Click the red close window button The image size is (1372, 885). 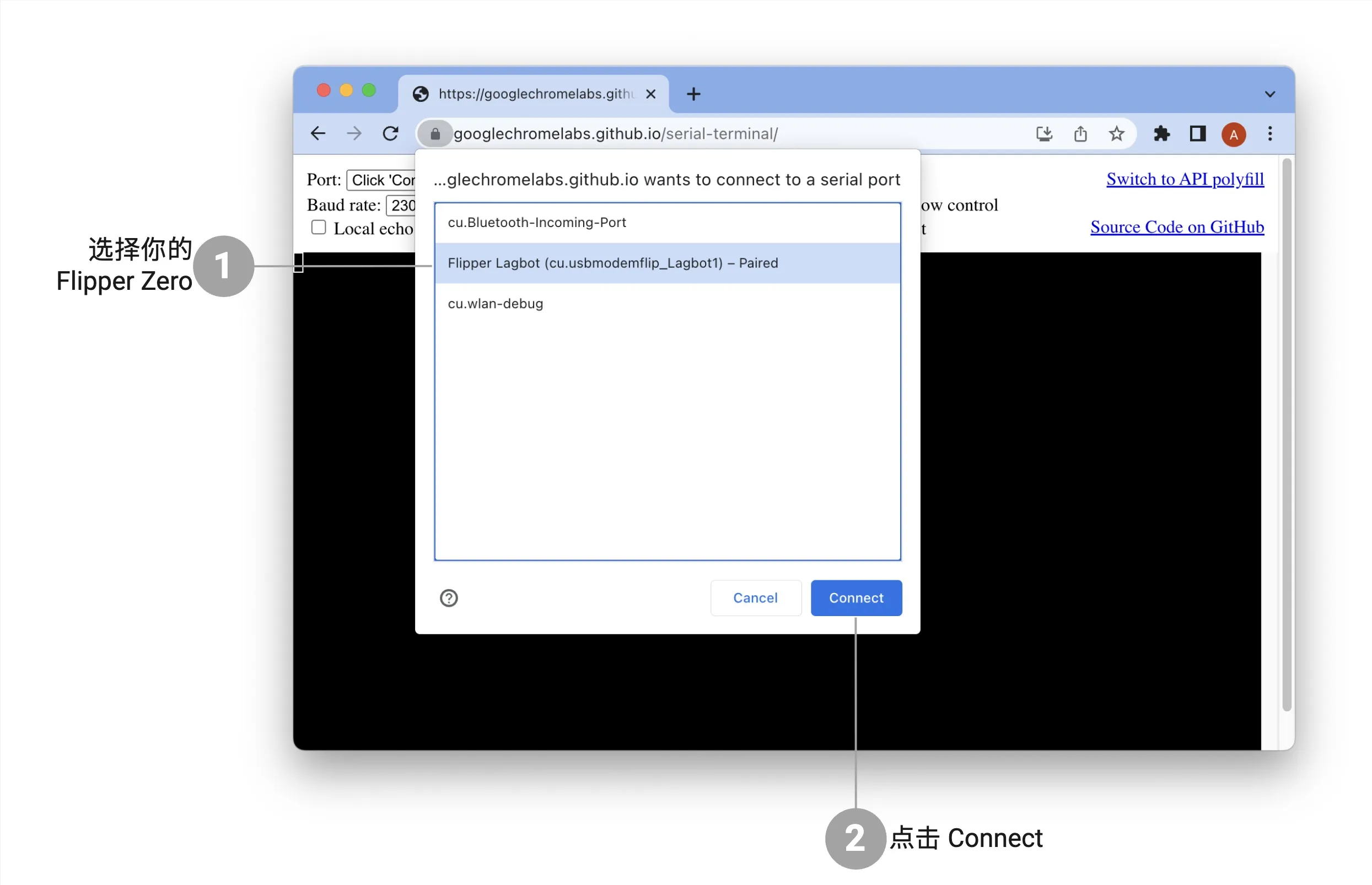(324, 90)
